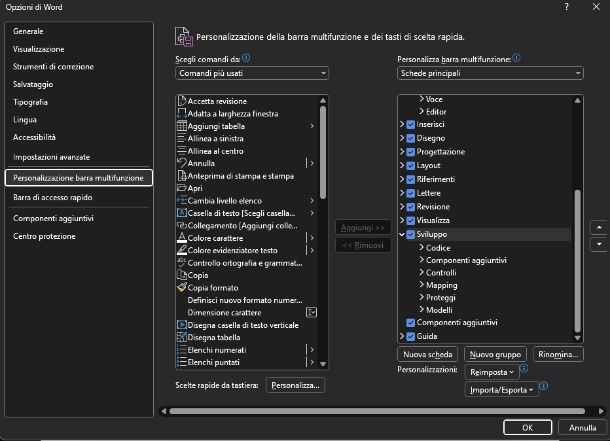
Task: Expand the Mapping group
Action: point(421,285)
